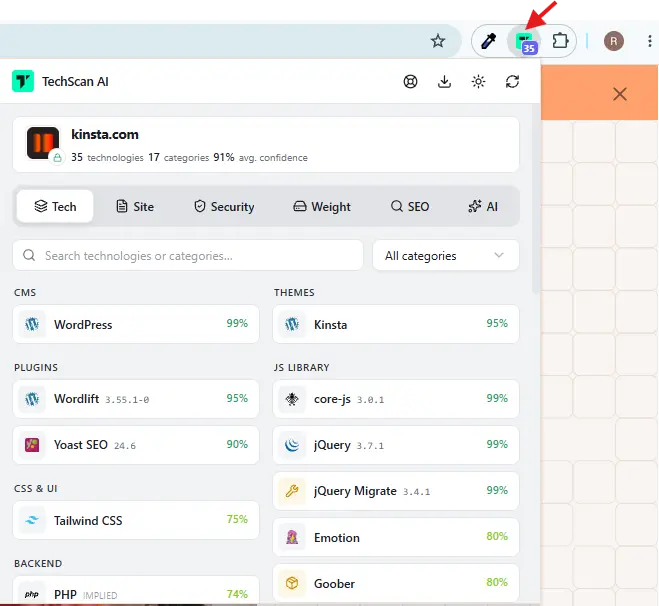This screenshot has width=659, height=606.
Task: Click the 91% avg. confidence stat
Action: pos(261,158)
